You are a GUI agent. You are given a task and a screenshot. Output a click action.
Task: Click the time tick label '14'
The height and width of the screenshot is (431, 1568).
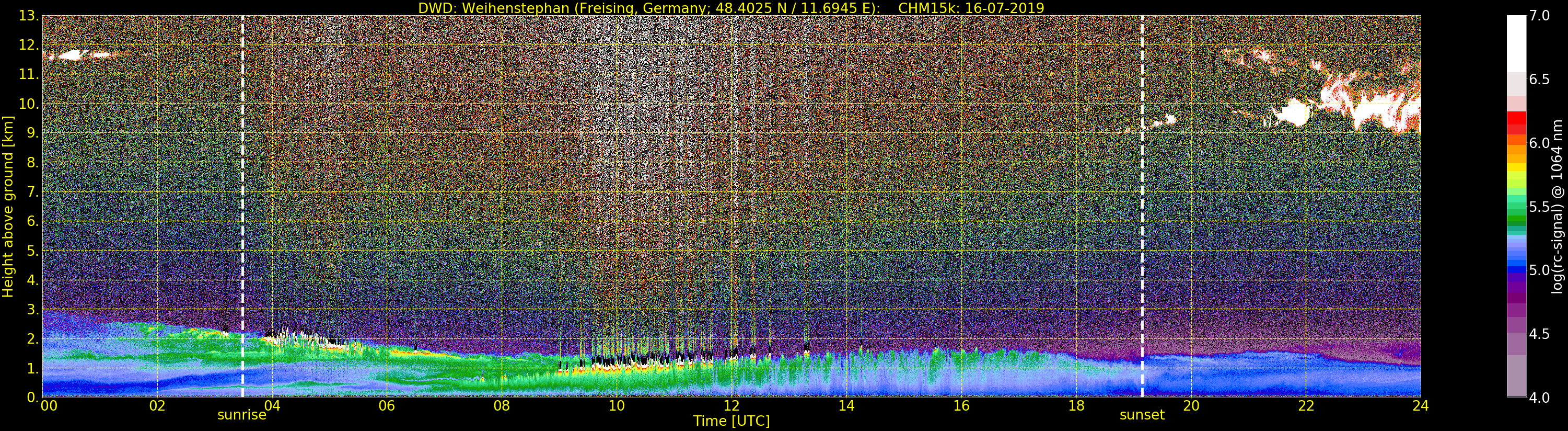[846, 405]
